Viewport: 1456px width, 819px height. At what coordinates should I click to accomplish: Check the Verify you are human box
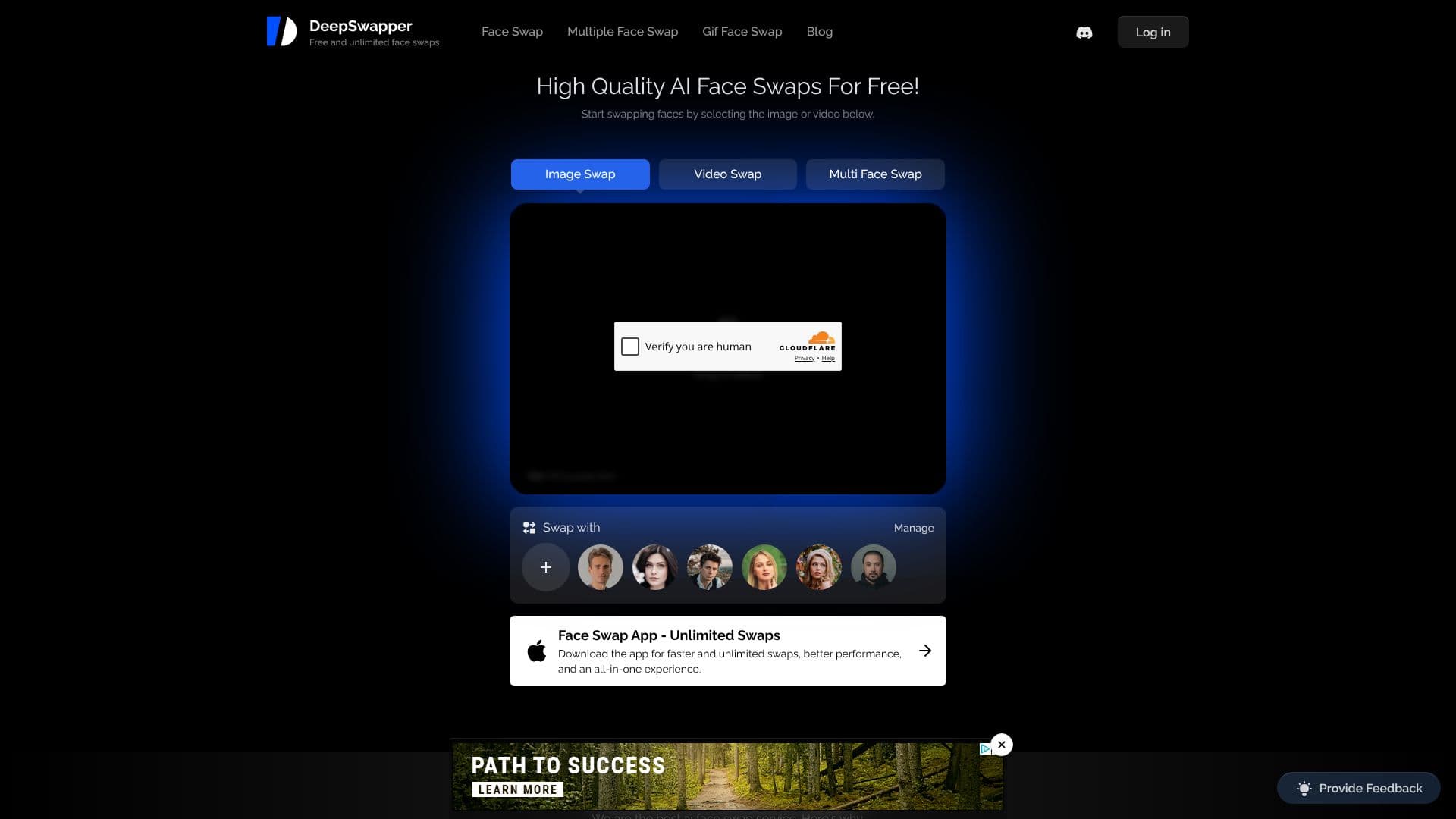coord(630,347)
